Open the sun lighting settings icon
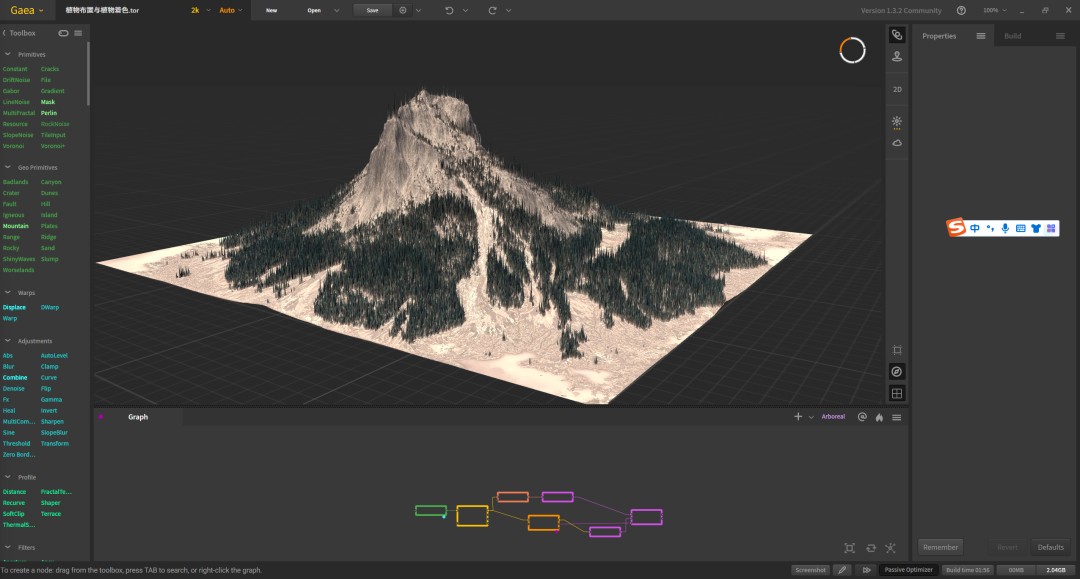The width and height of the screenshot is (1080, 579). pyautogui.click(x=897, y=122)
